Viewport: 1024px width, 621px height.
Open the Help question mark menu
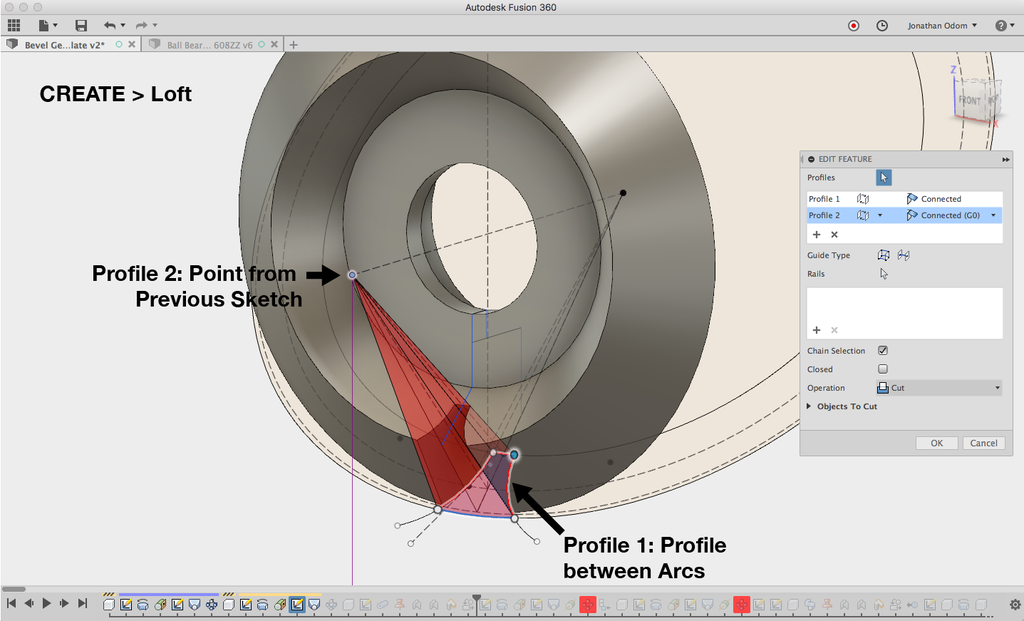click(1004, 25)
